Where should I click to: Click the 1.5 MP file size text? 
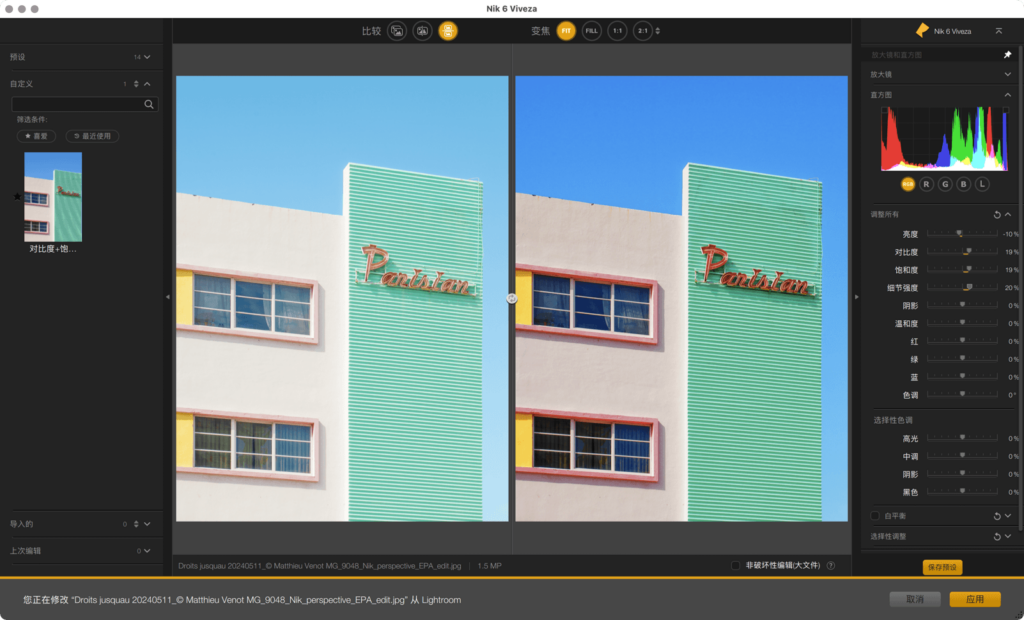[x=489, y=566]
